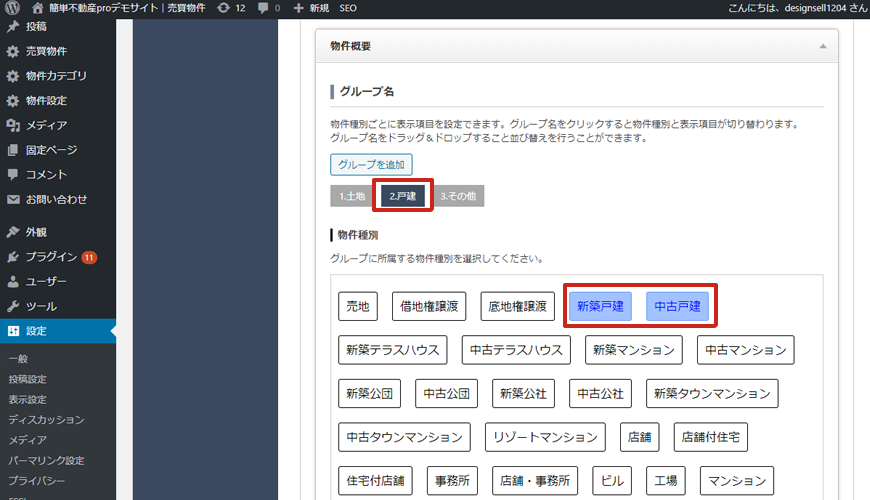870x500 pixels.
Task: Open the メディア sidebar menu
Action: [46, 125]
